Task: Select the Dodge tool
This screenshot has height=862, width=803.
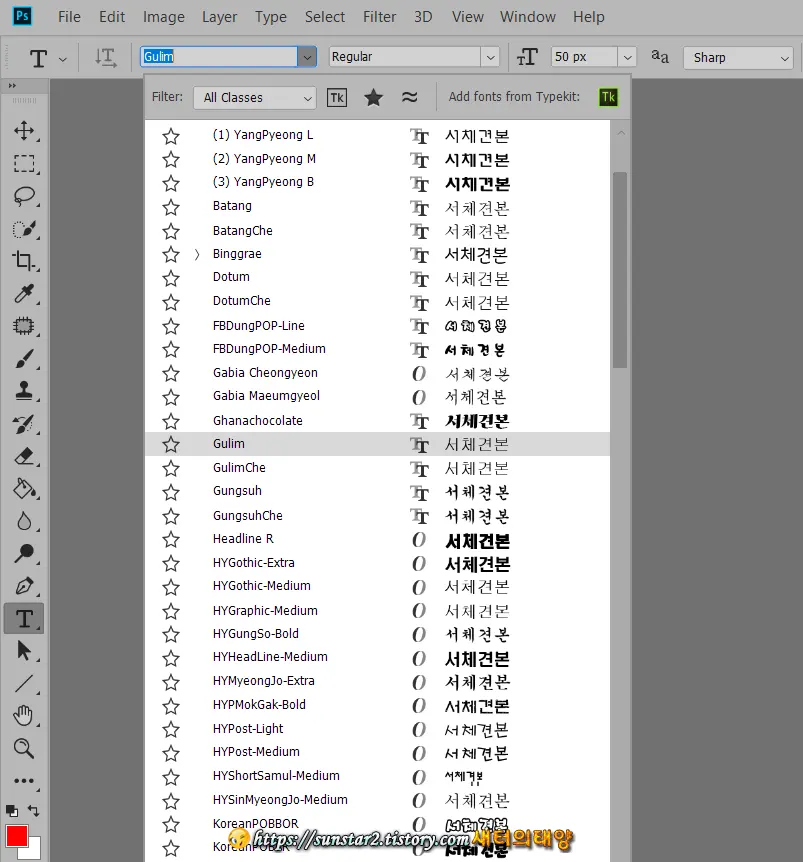Action: [x=24, y=554]
